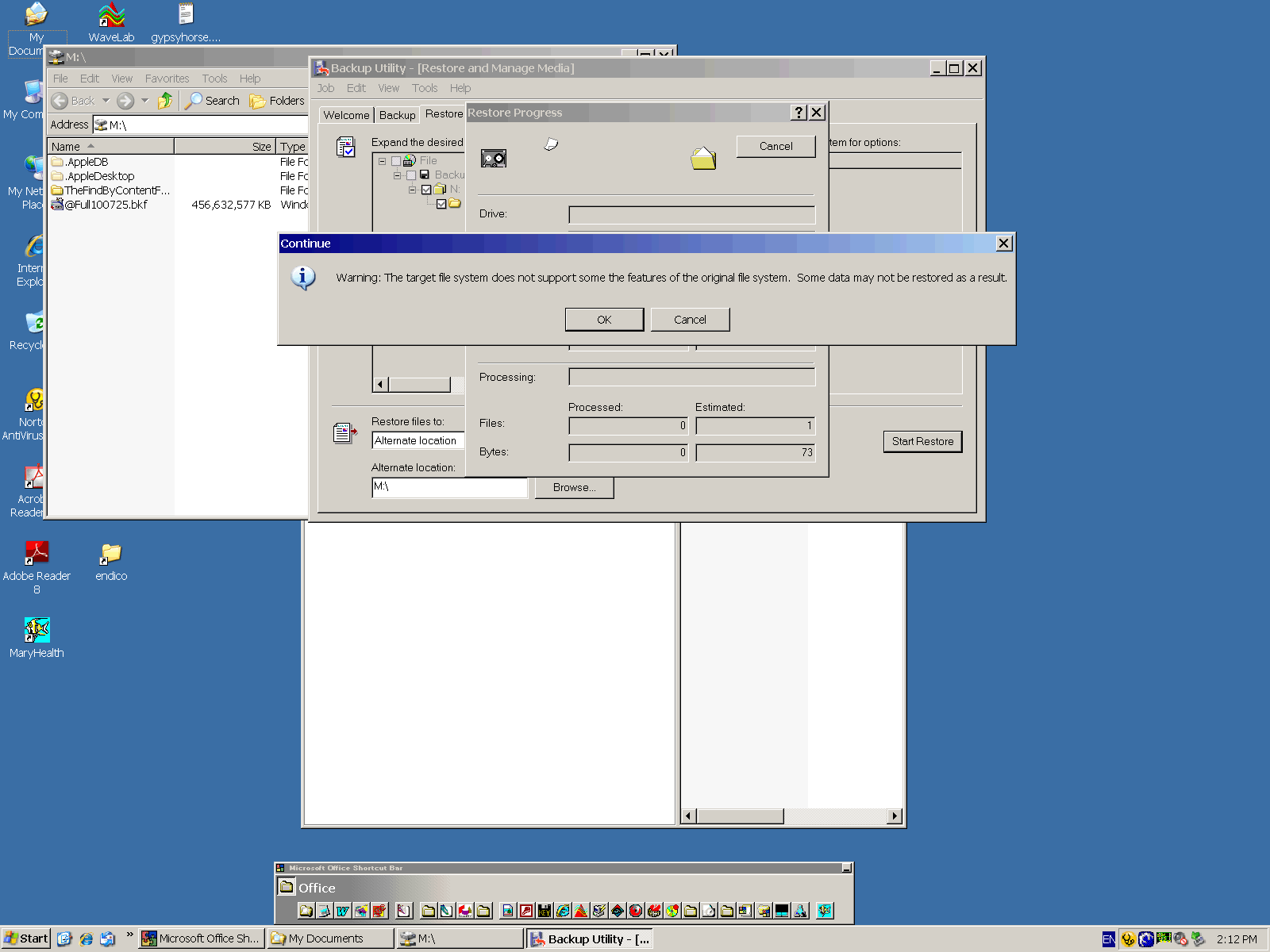Click the last cyan icon in Office Shortcut Bar
This screenshot has width=1270, height=952.
[x=825, y=911]
